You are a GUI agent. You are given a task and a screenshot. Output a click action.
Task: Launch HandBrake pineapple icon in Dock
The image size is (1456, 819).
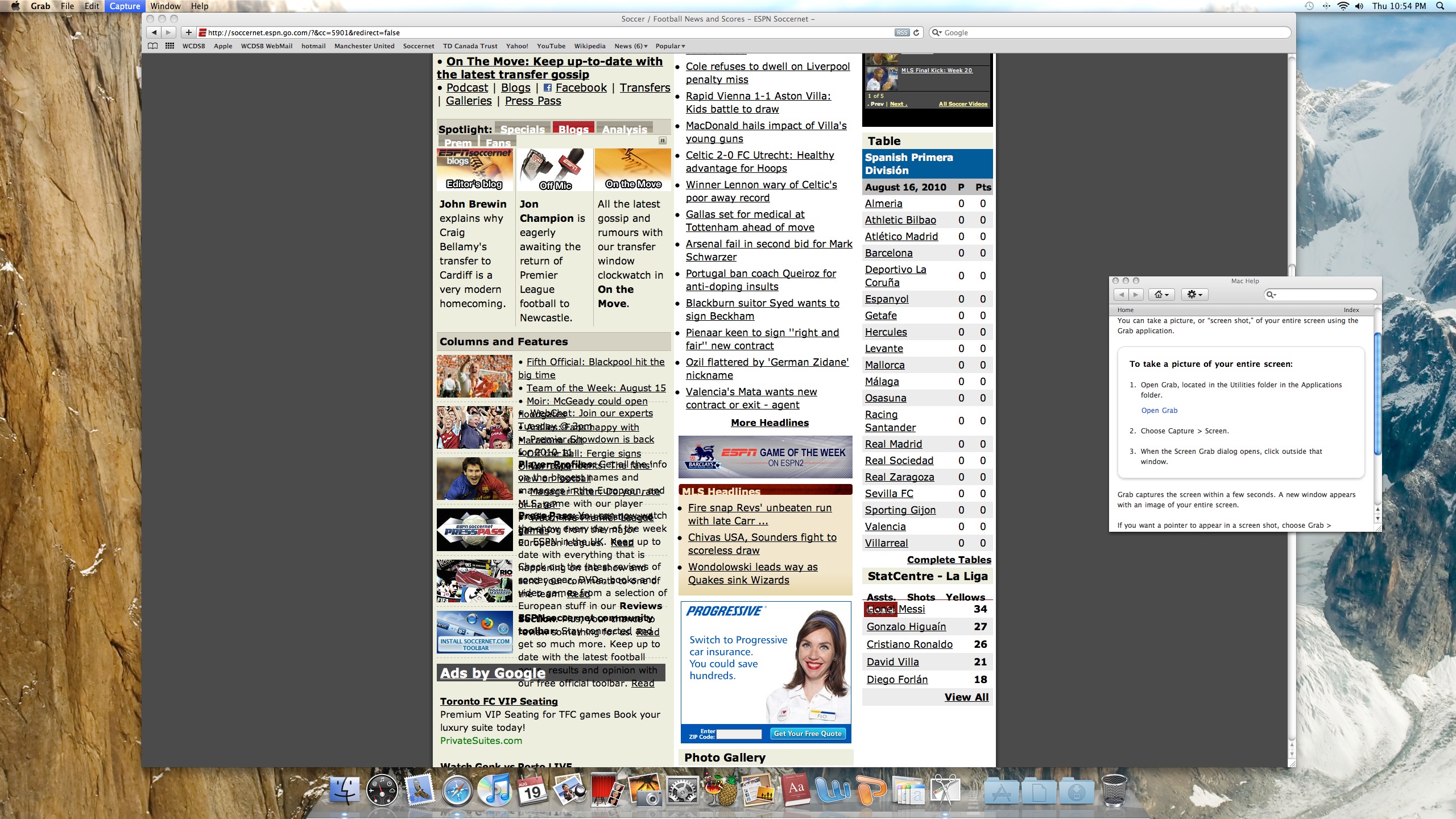(x=720, y=790)
